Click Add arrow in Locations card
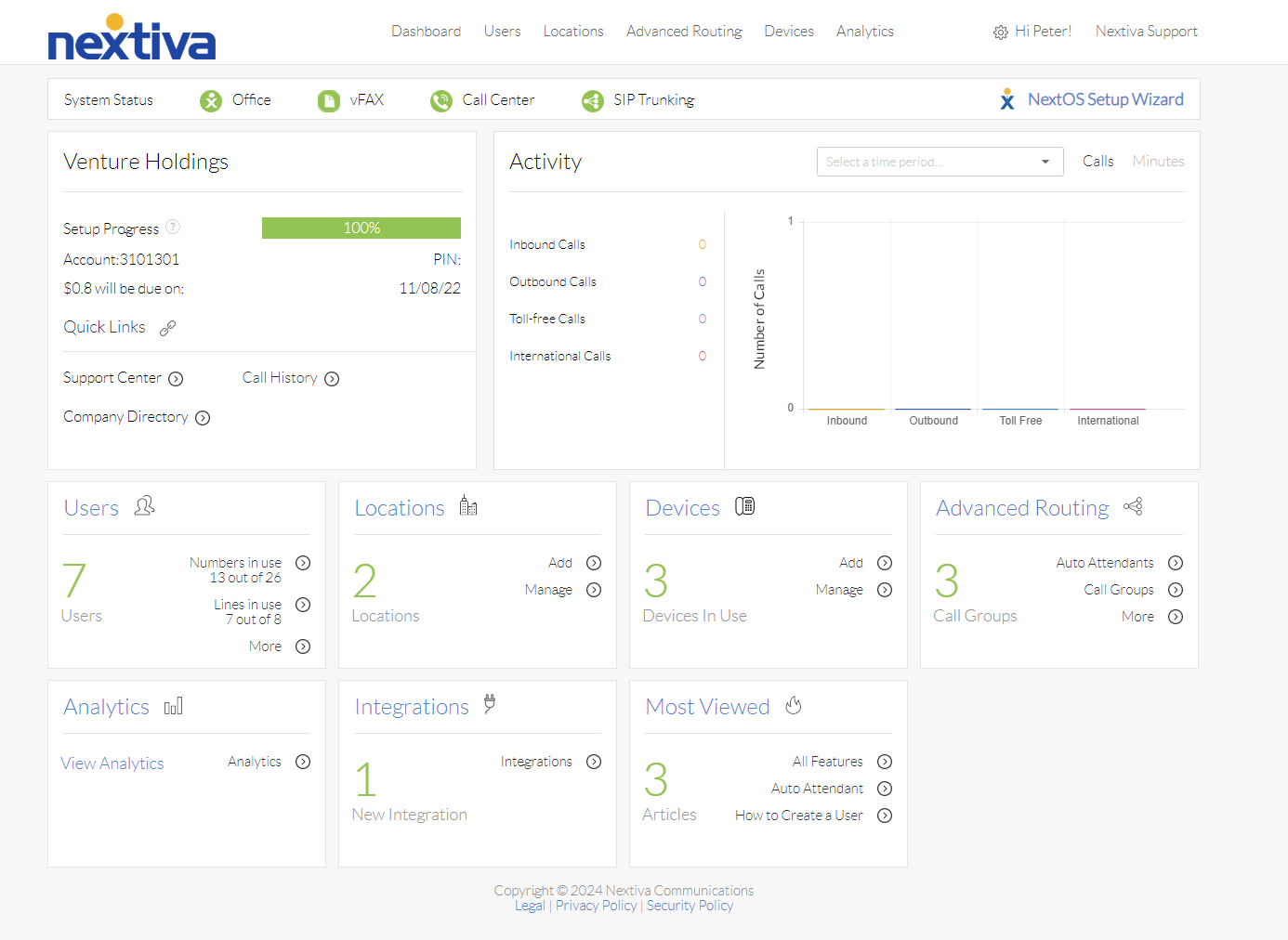This screenshot has height=940, width=1288. click(594, 563)
